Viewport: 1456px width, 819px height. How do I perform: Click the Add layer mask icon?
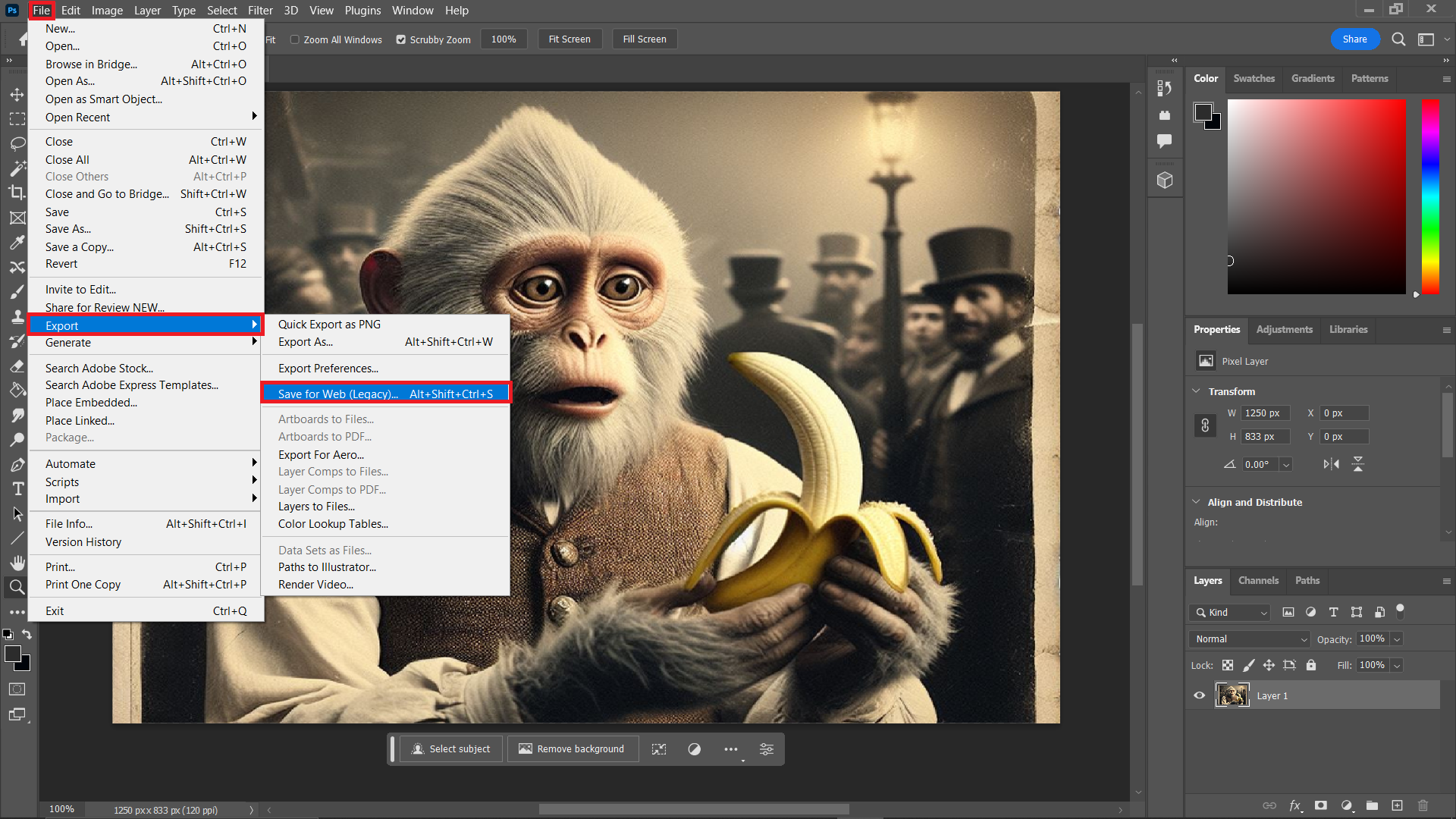(1321, 806)
